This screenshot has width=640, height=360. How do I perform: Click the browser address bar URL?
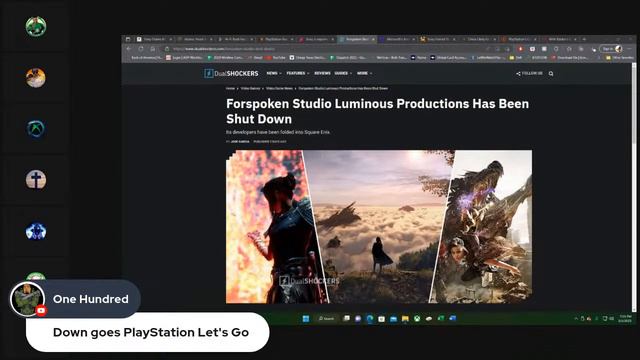pos(224,49)
